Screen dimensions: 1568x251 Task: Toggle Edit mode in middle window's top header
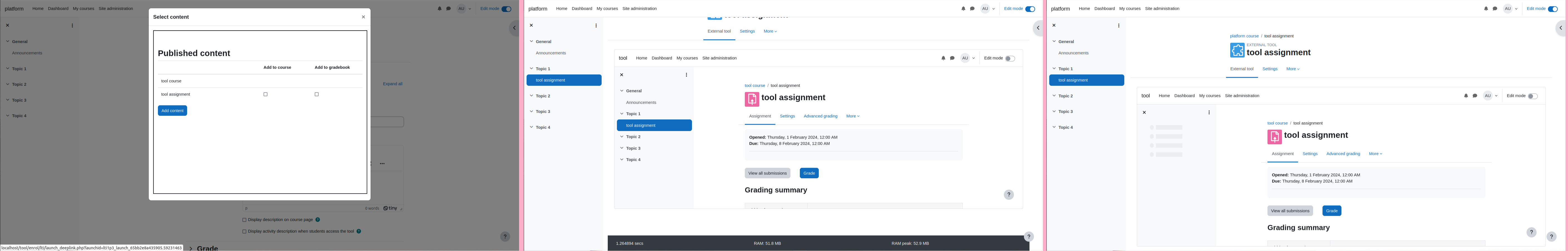[x=1030, y=9]
